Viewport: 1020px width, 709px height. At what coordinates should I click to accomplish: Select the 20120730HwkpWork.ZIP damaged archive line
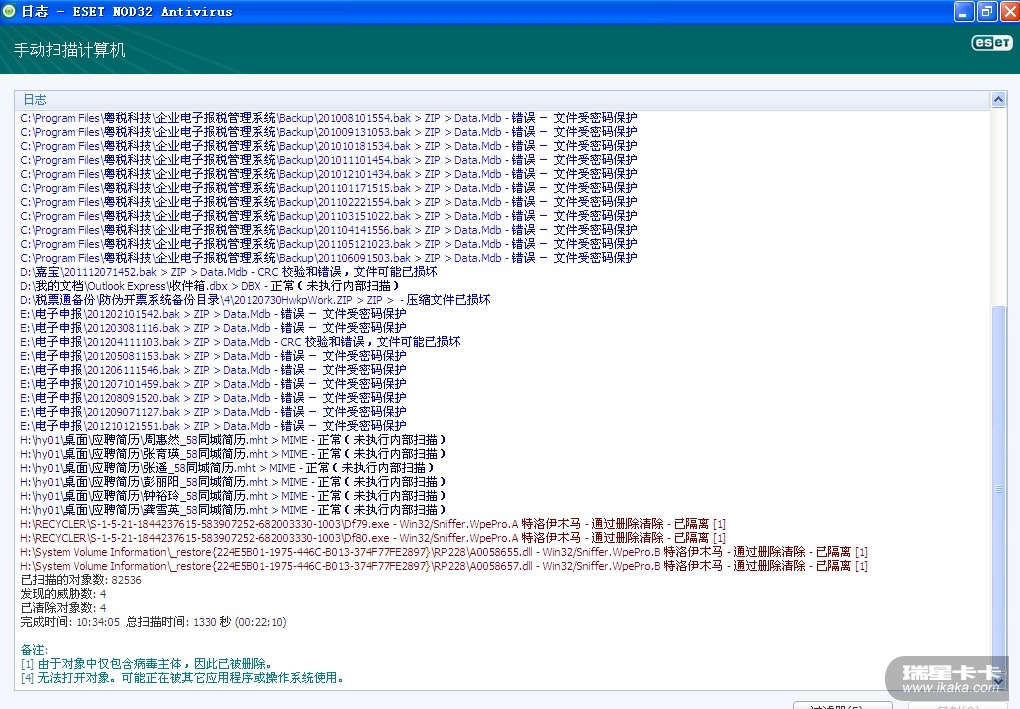tap(255, 300)
